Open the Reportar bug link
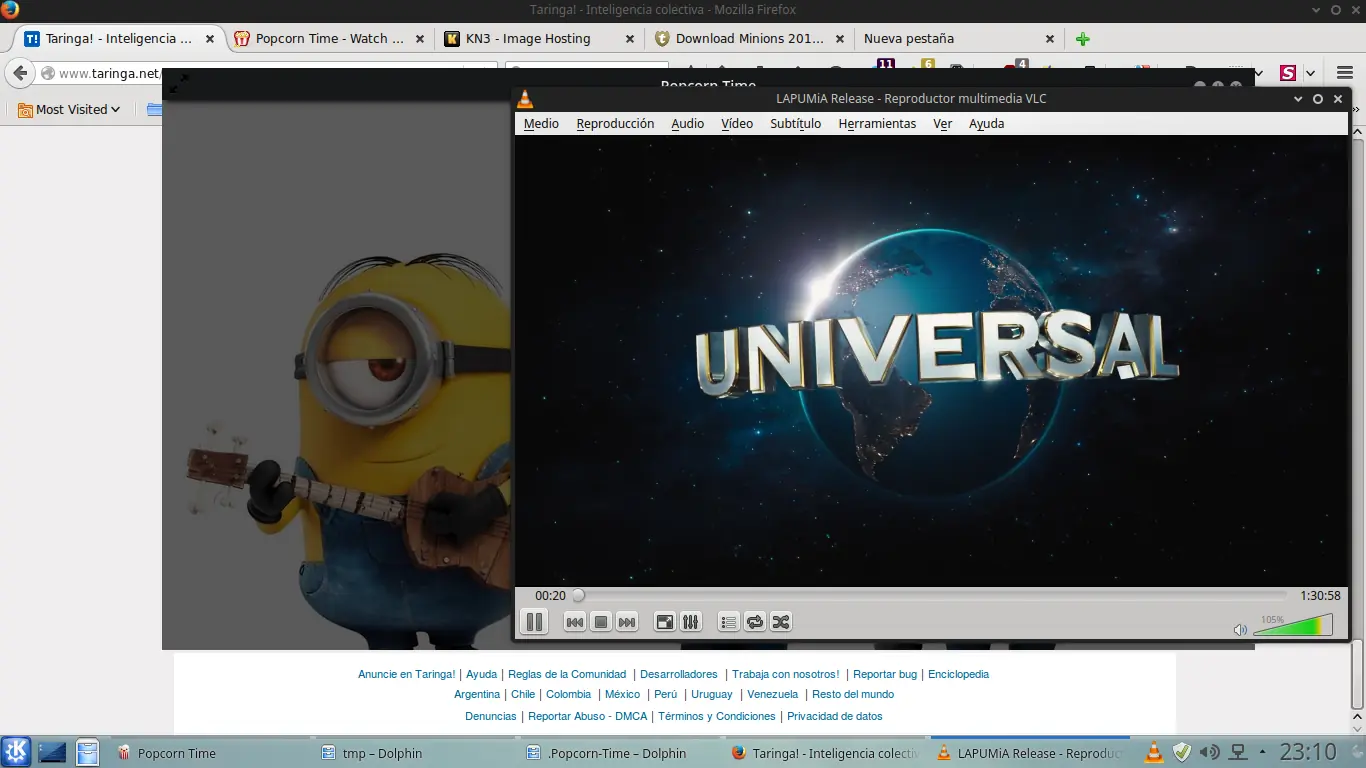This screenshot has height=768, width=1366. point(885,675)
